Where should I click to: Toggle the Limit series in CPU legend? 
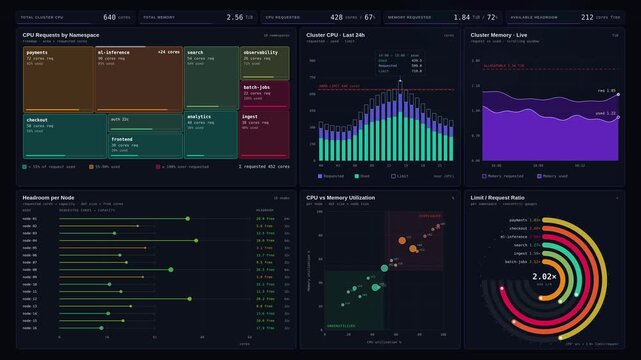click(399, 176)
